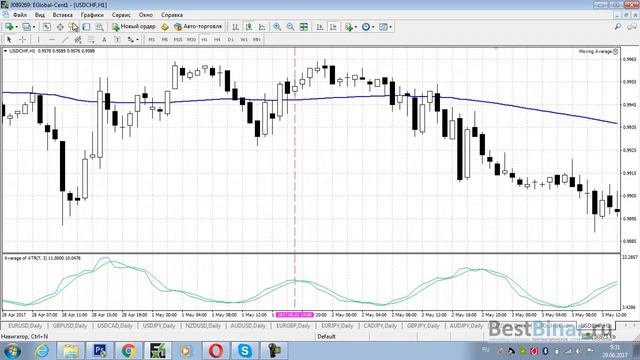Select the Equidistant Channel tool
640x360 pixels.
pos(78,40)
